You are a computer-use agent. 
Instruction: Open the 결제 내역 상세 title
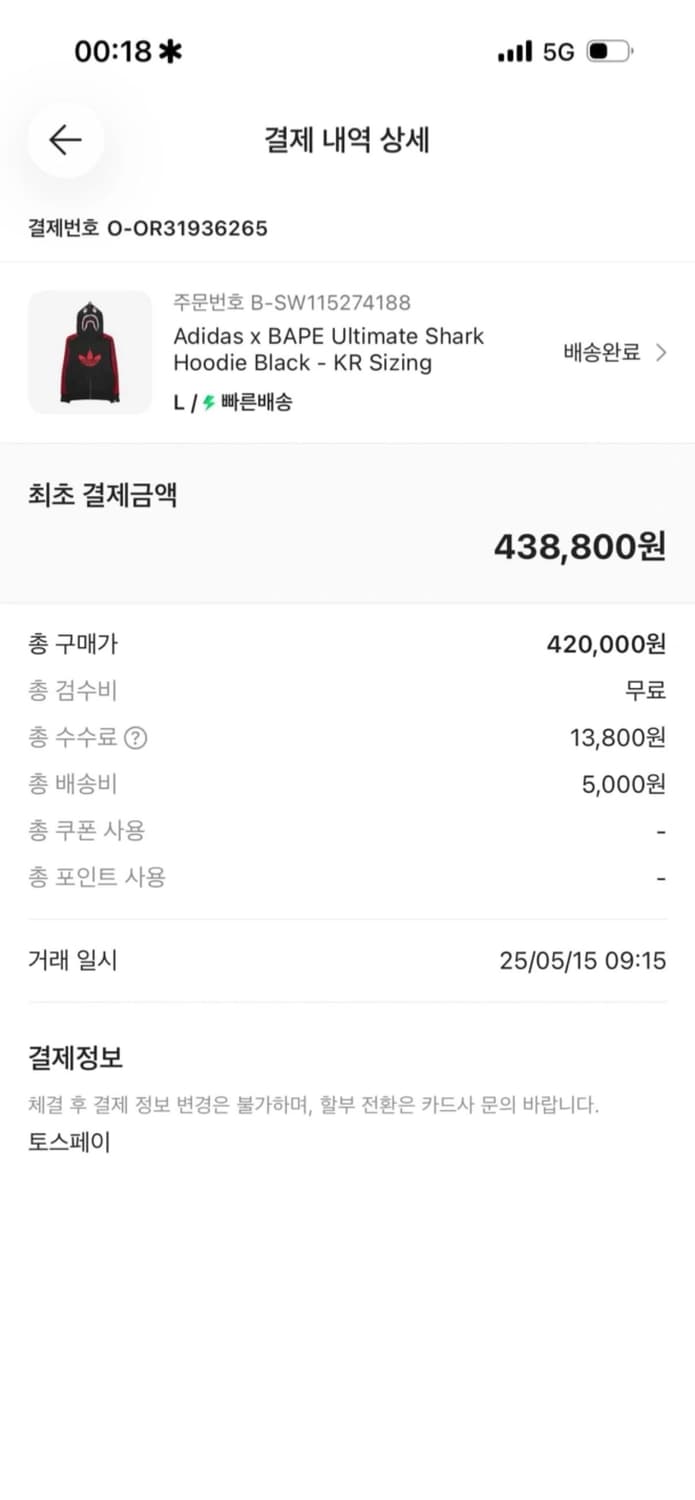tap(347, 140)
